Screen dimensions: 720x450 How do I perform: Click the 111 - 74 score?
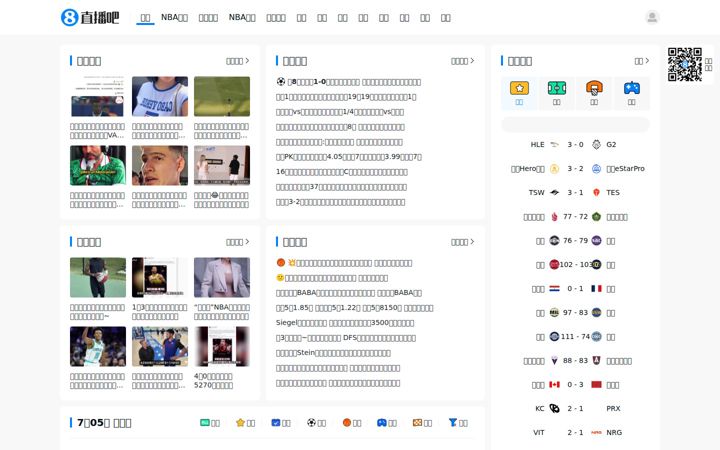(x=575, y=337)
